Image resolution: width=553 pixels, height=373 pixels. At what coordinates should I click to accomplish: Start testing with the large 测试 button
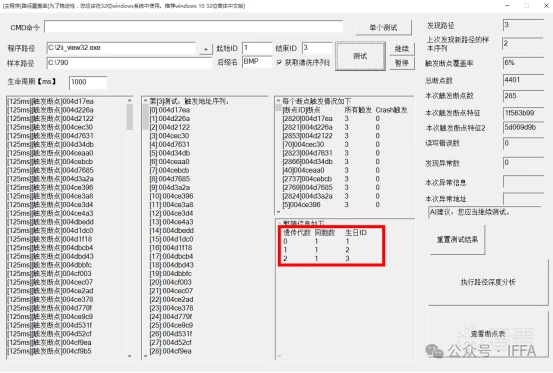360,56
